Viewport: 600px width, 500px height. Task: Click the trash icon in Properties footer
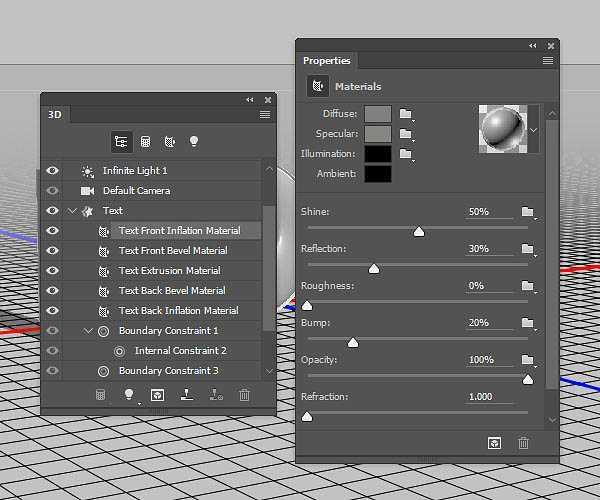523,443
